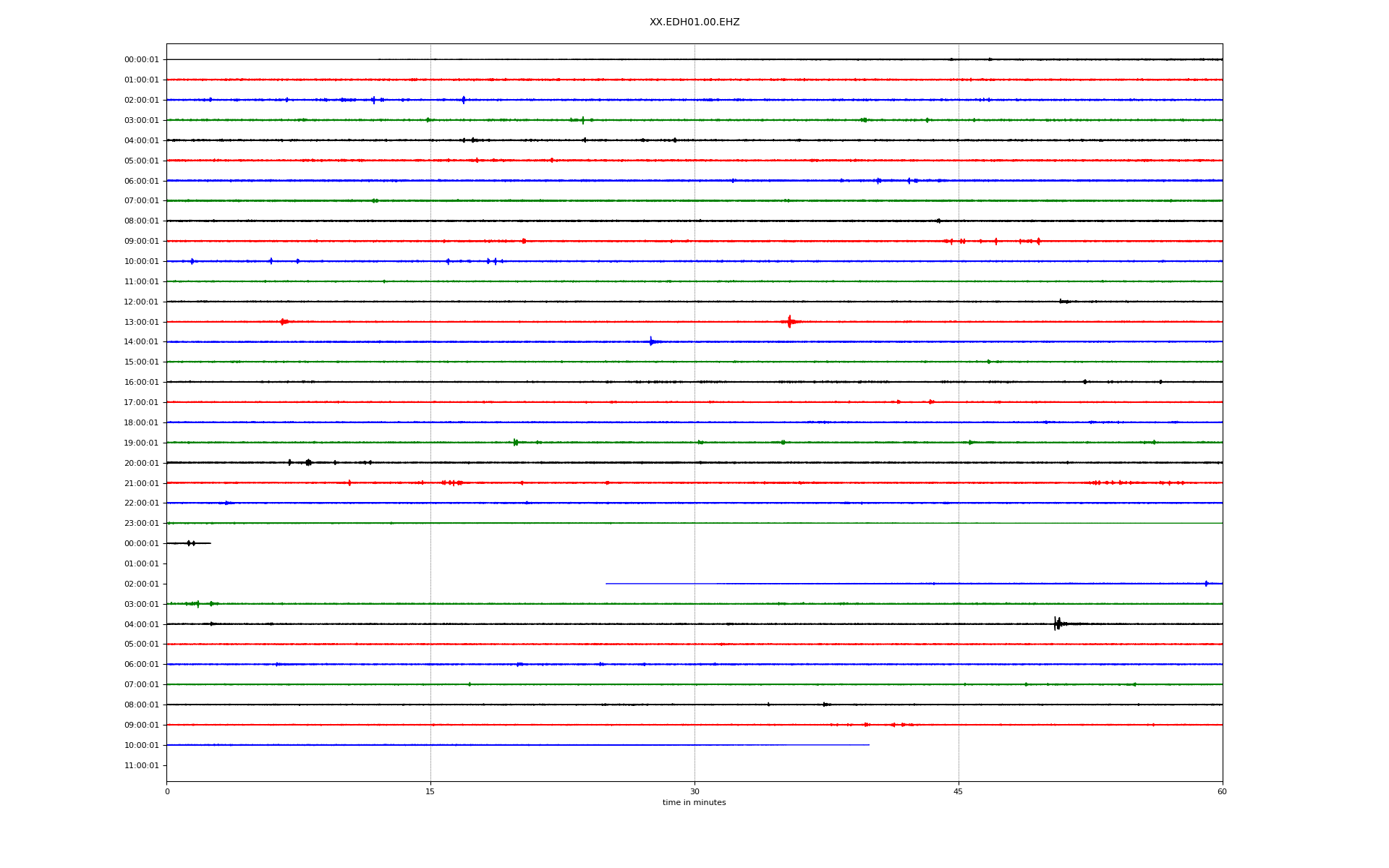1389x868 pixels.
Task: Click the 19:00:01 time label
Action: [x=141, y=443]
